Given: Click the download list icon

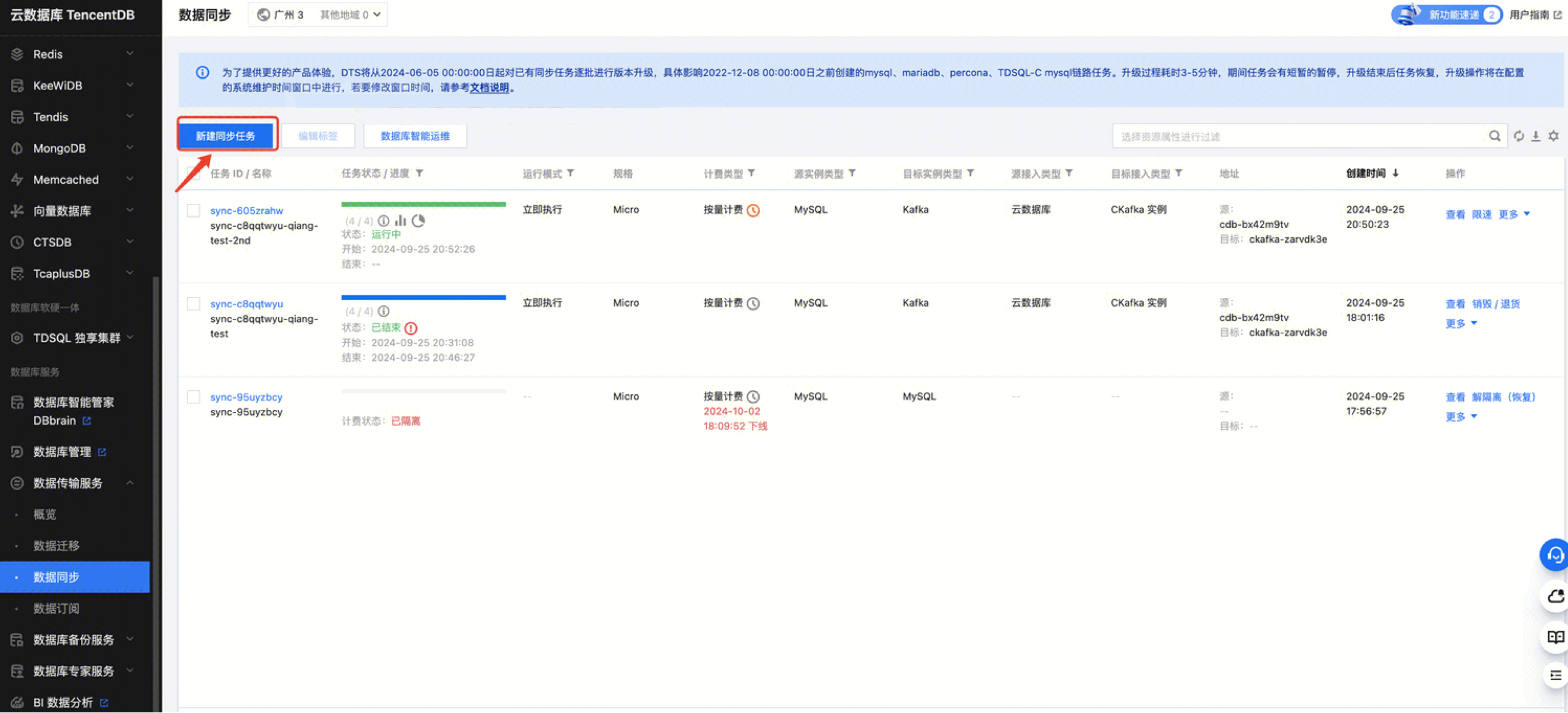Looking at the screenshot, I should coord(1536,136).
